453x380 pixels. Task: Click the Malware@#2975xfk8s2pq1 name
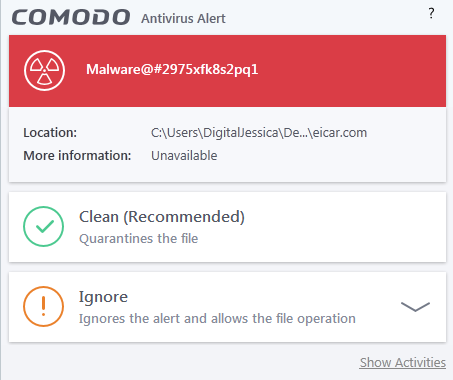[x=172, y=70]
